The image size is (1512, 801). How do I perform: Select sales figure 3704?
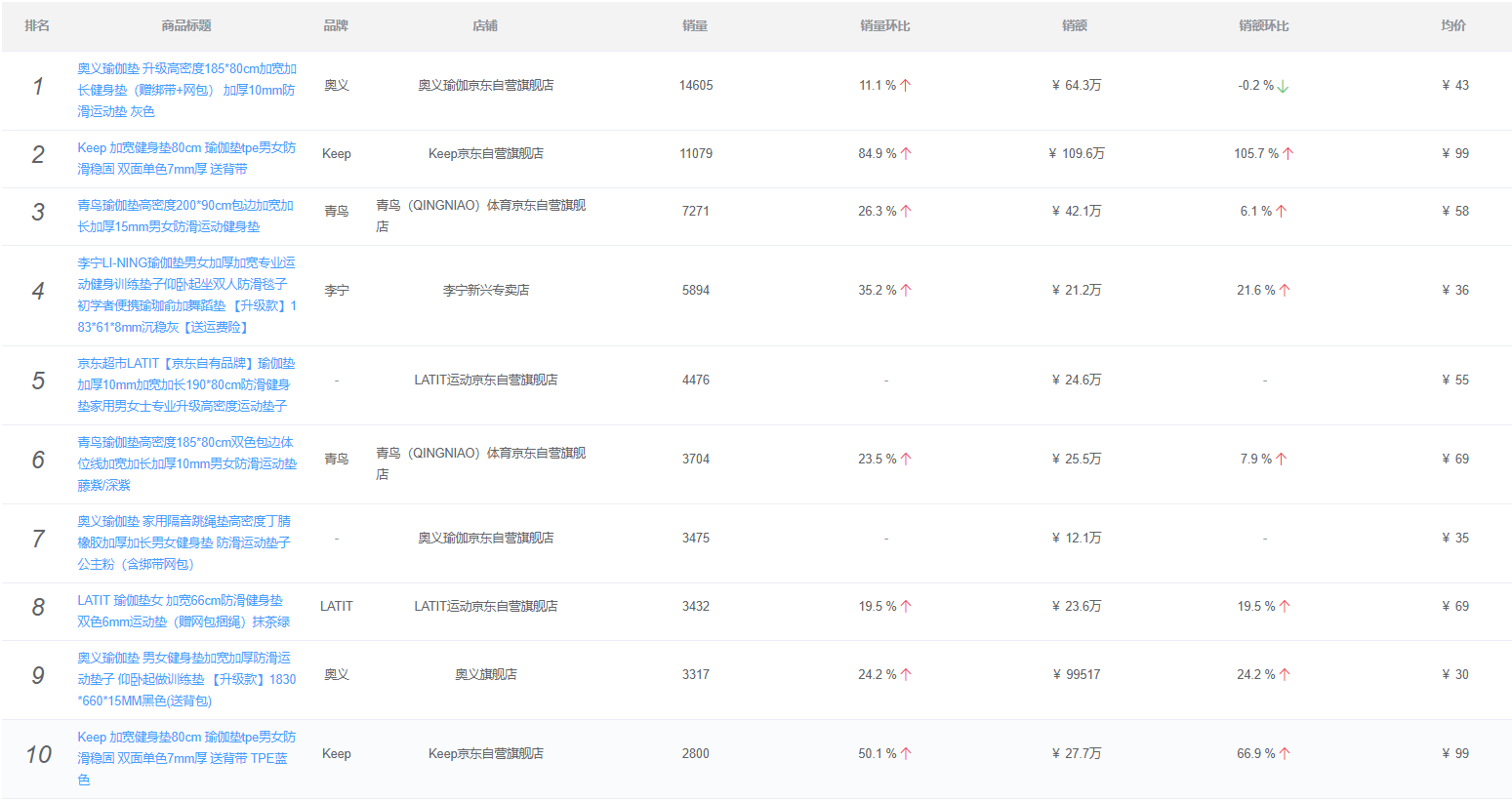[696, 460]
